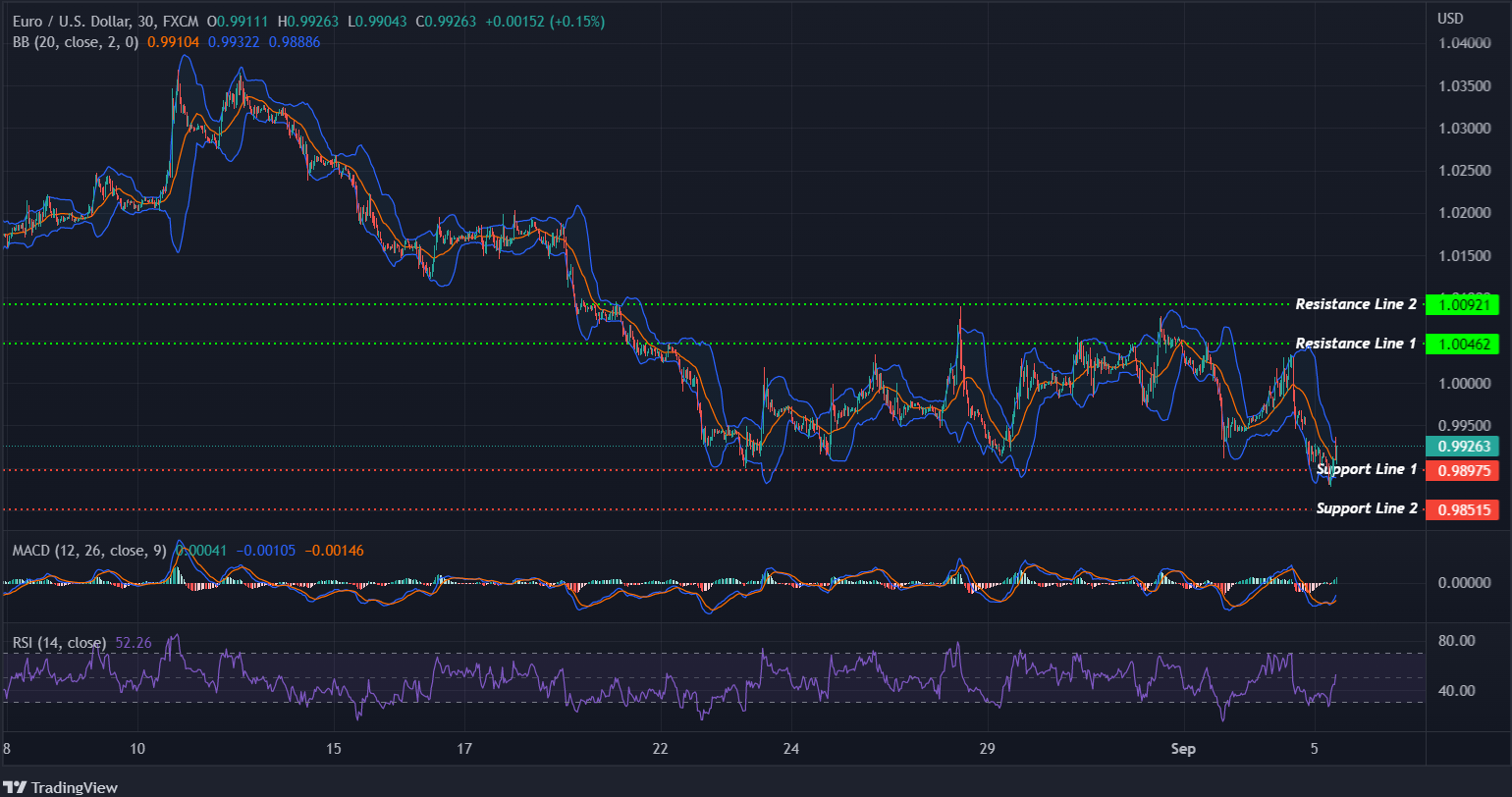Click the BB upper value 0.99322
The width and height of the screenshot is (1512, 797).
click(x=236, y=42)
